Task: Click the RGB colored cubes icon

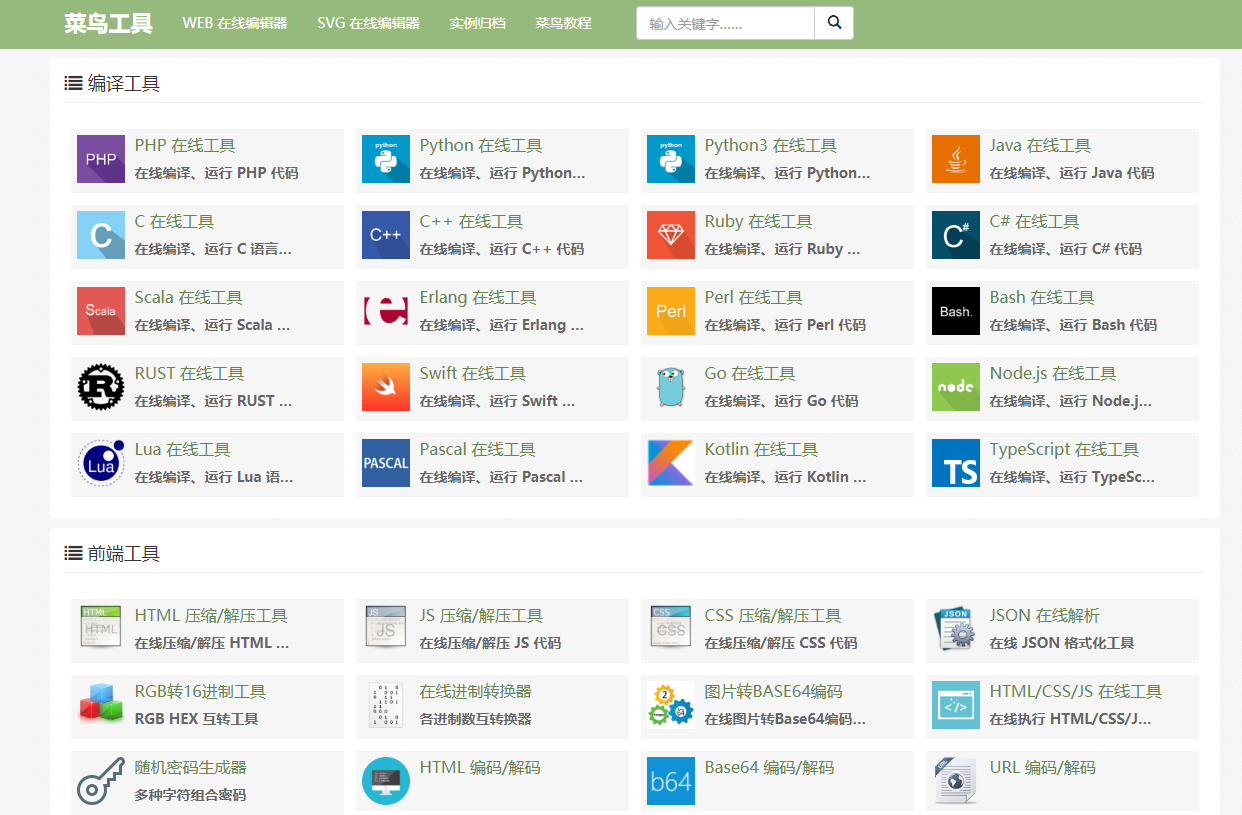Action: point(101,705)
